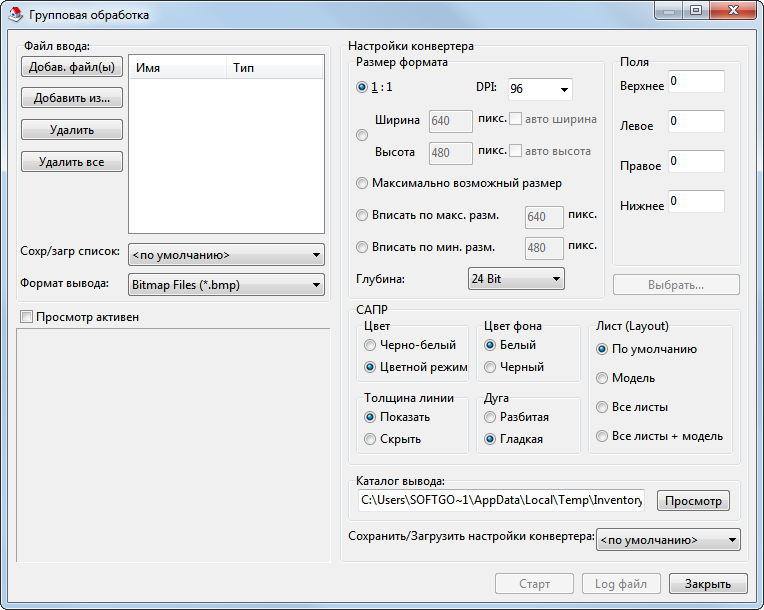764x610 pixels.
Task: Click the 'Добав. файл(ы)' button
Action: coord(71,67)
